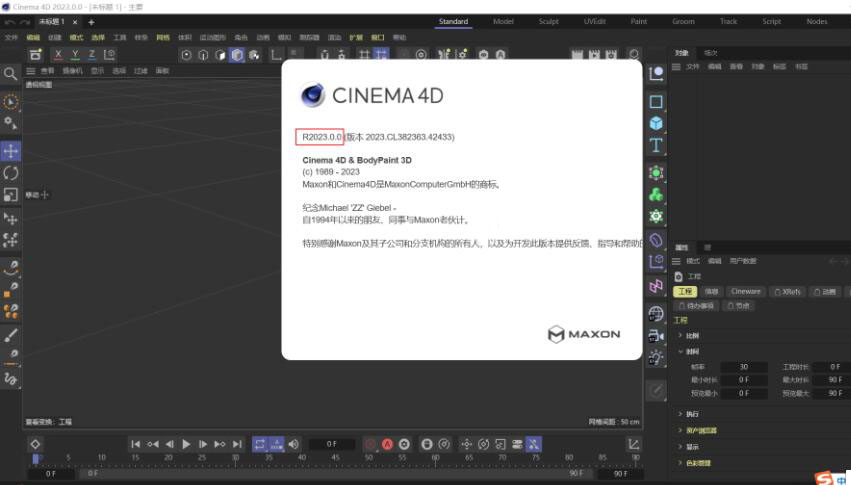Screen dimensions: 851x485
Task: Add a Cube primitive object
Action: point(656,123)
